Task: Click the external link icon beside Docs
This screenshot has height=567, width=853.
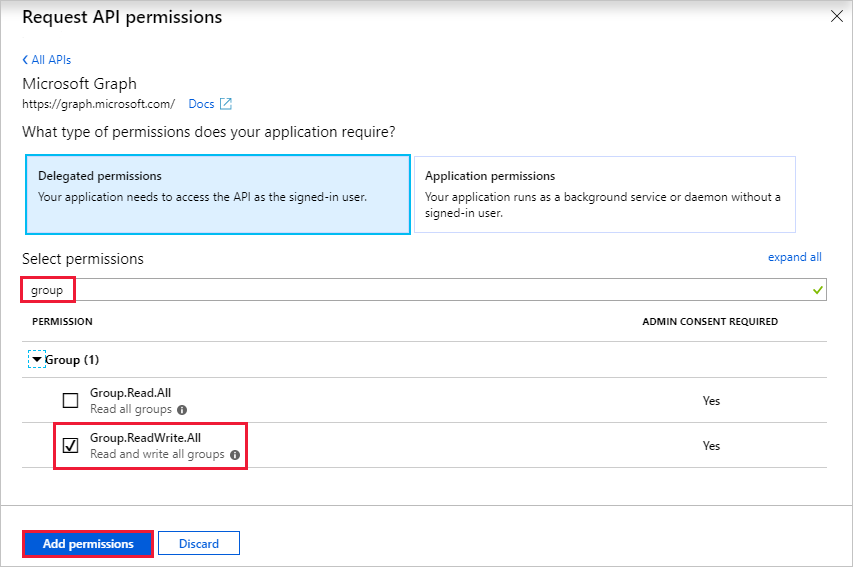Action: [226, 104]
